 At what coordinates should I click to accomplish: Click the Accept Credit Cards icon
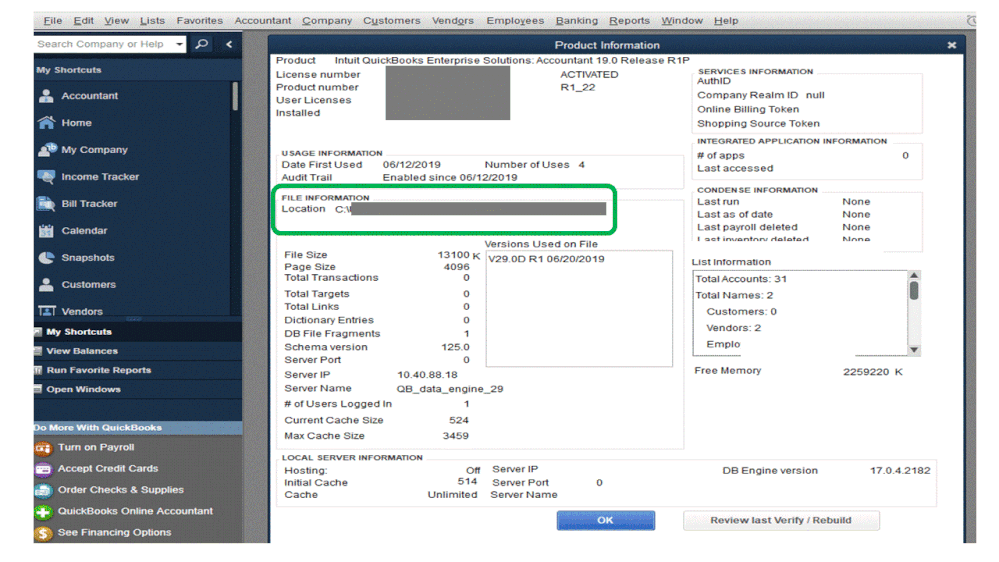[x=43, y=470]
